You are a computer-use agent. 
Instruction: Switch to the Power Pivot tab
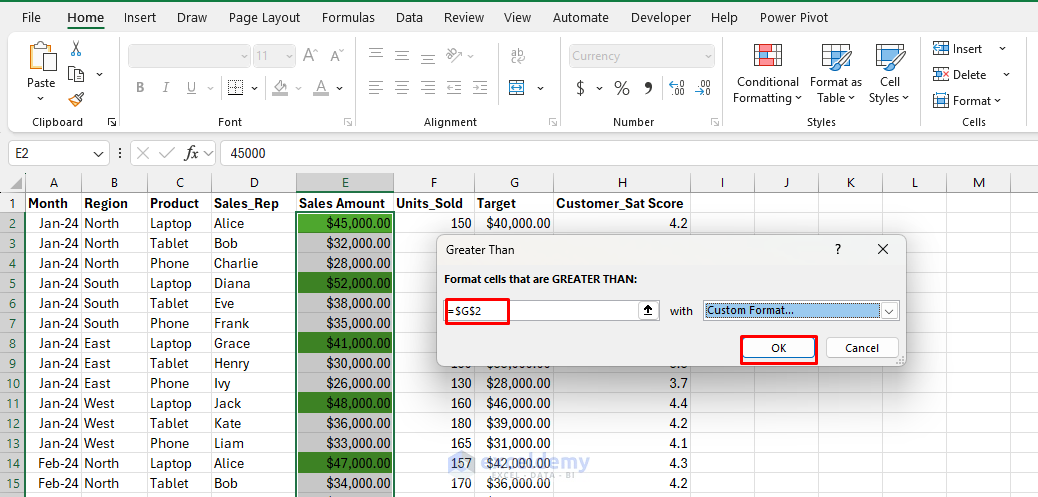click(794, 18)
